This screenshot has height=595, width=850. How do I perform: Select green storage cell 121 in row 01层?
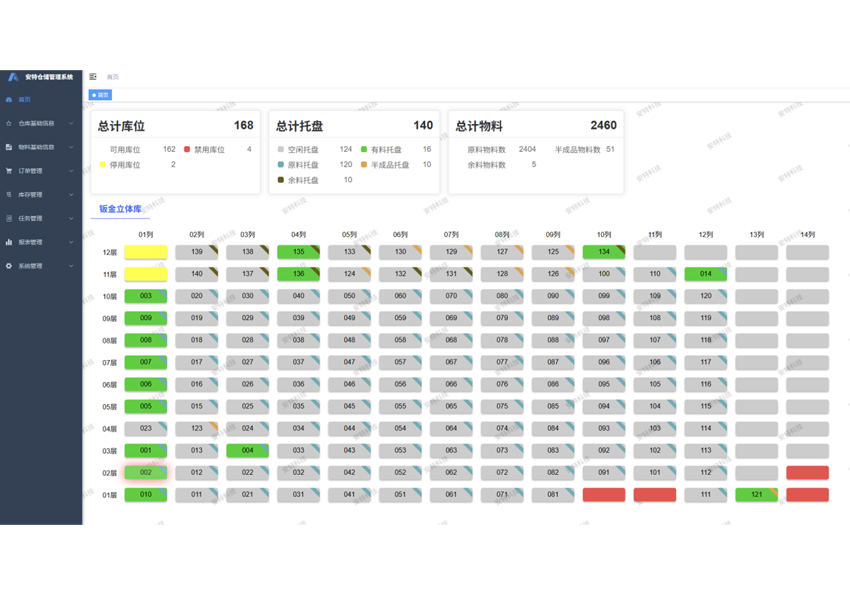(756, 494)
